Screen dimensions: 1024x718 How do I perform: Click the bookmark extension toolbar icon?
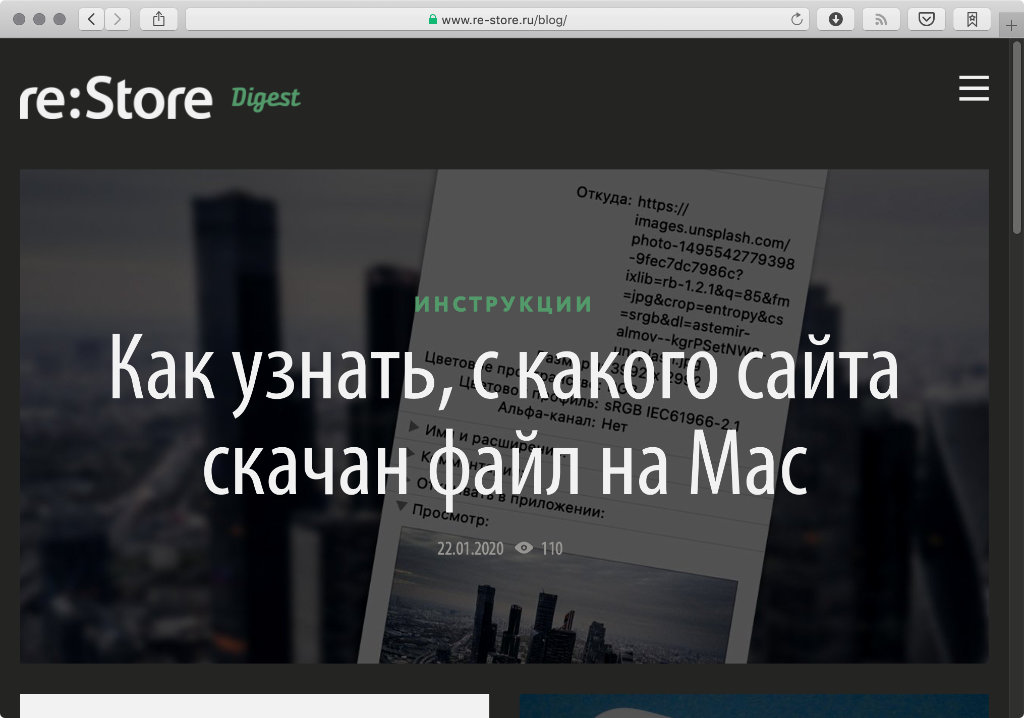tap(972, 19)
